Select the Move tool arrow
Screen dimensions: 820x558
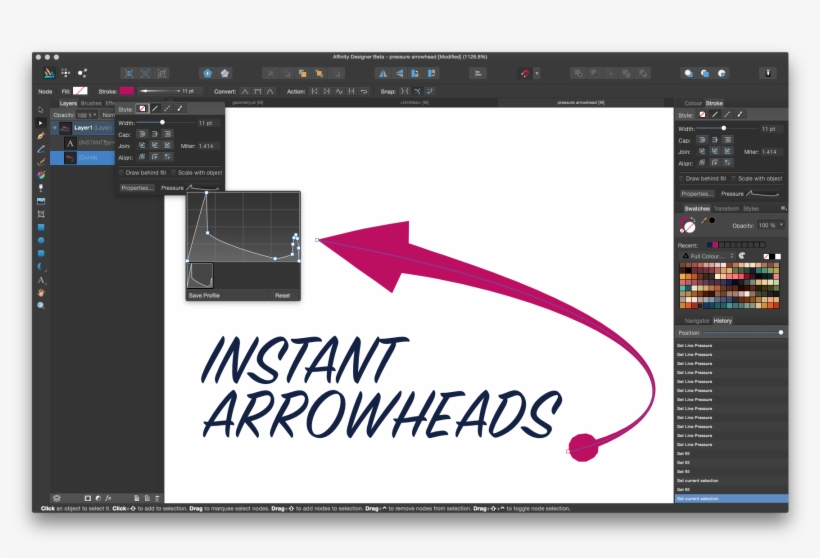point(41,110)
